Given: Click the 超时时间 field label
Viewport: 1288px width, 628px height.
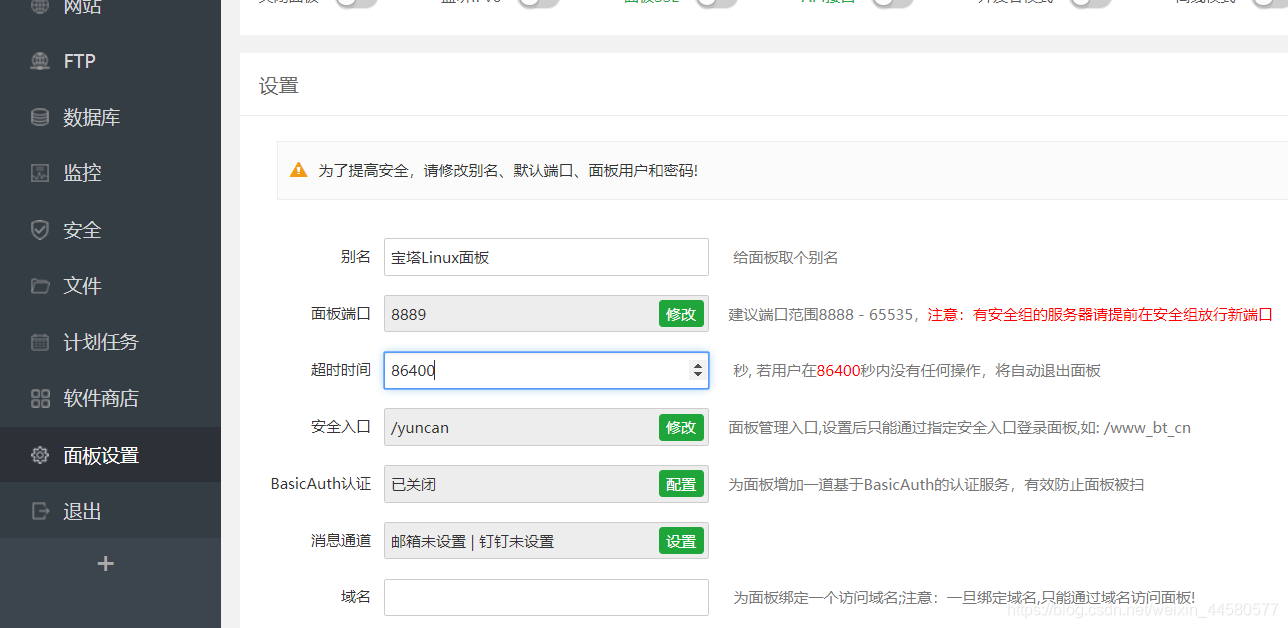Looking at the screenshot, I should pyautogui.click(x=341, y=370).
